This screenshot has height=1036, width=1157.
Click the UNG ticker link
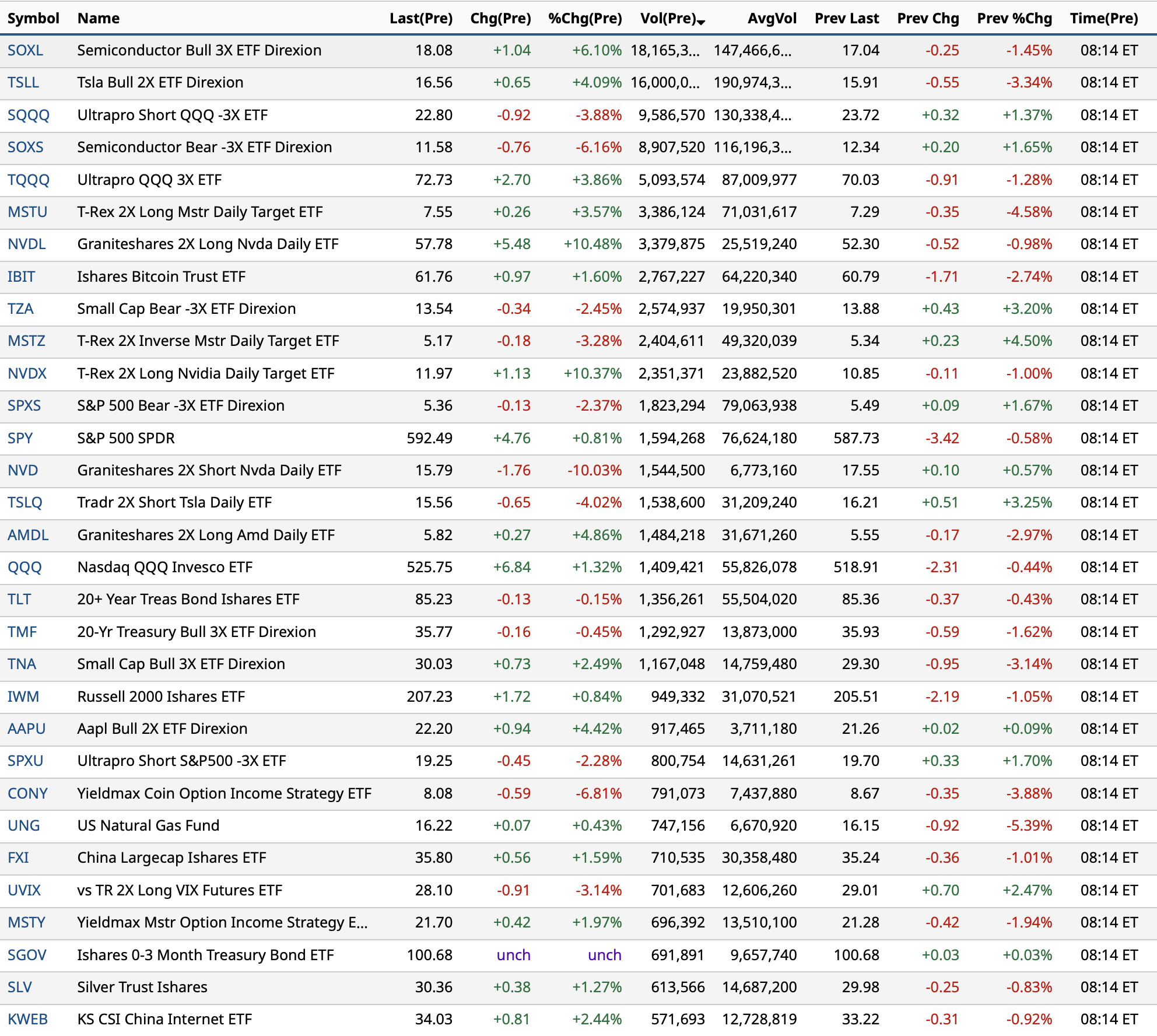(23, 825)
